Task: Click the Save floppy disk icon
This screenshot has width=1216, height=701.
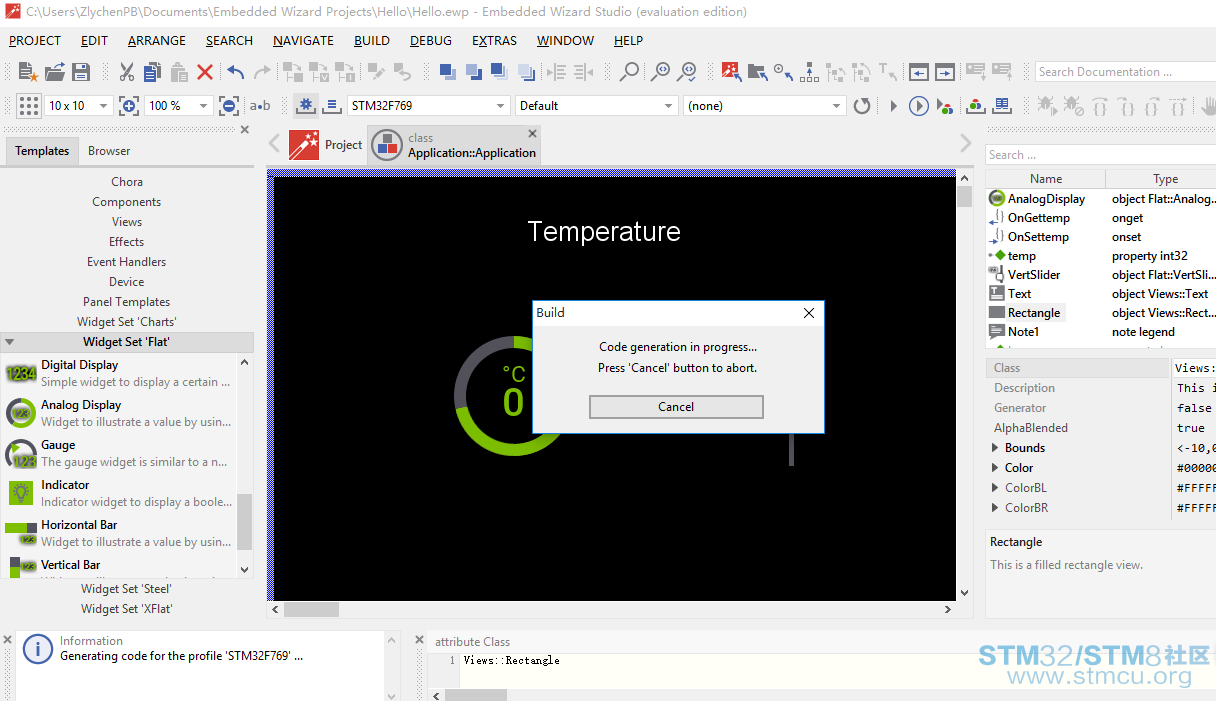Action: 81,72
